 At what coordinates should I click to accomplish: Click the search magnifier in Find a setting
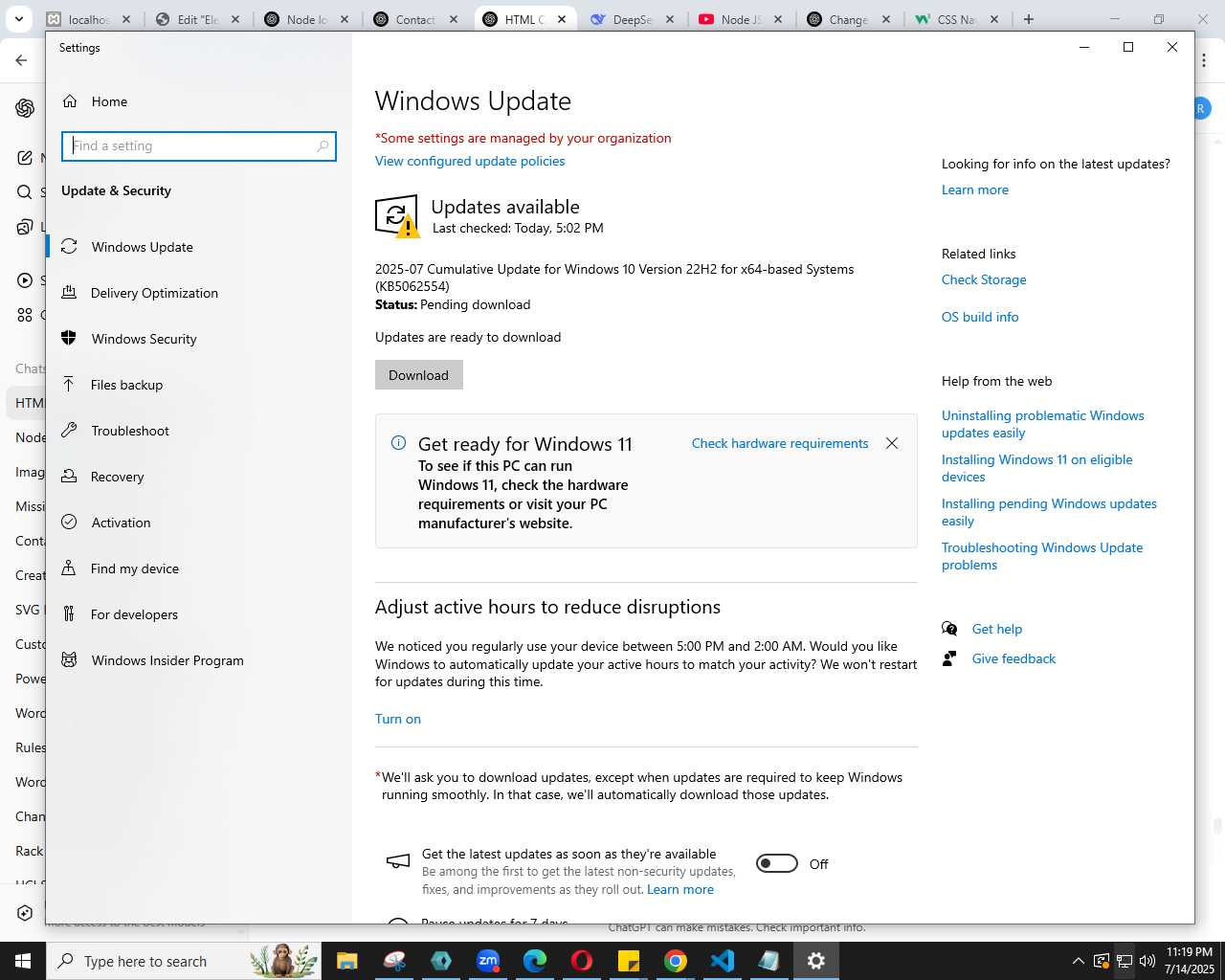coord(323,146)
